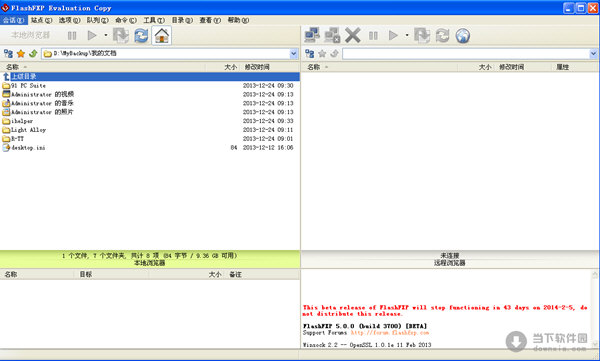Open the 目录 menu
600x361 pixels.
pyautogui.click(x=182, y=20)
